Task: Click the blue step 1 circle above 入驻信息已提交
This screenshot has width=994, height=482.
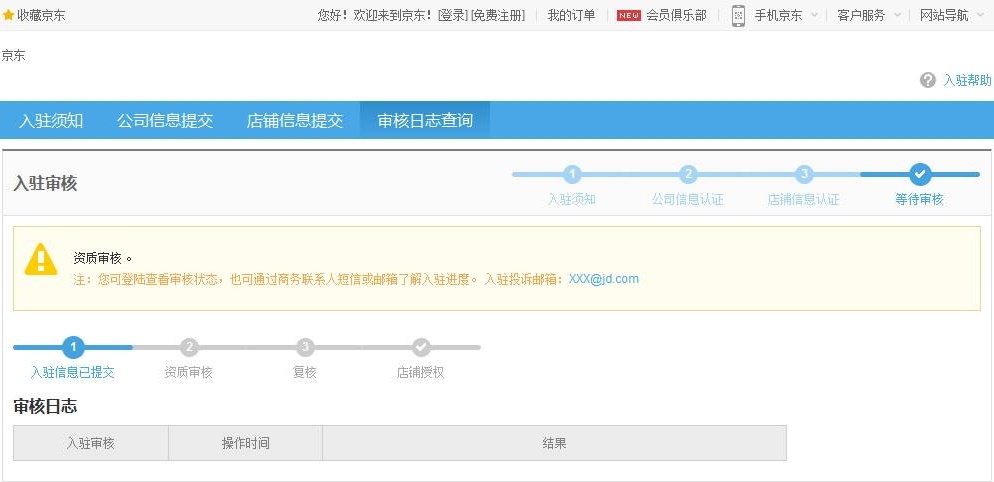Action: pos(73,347)
